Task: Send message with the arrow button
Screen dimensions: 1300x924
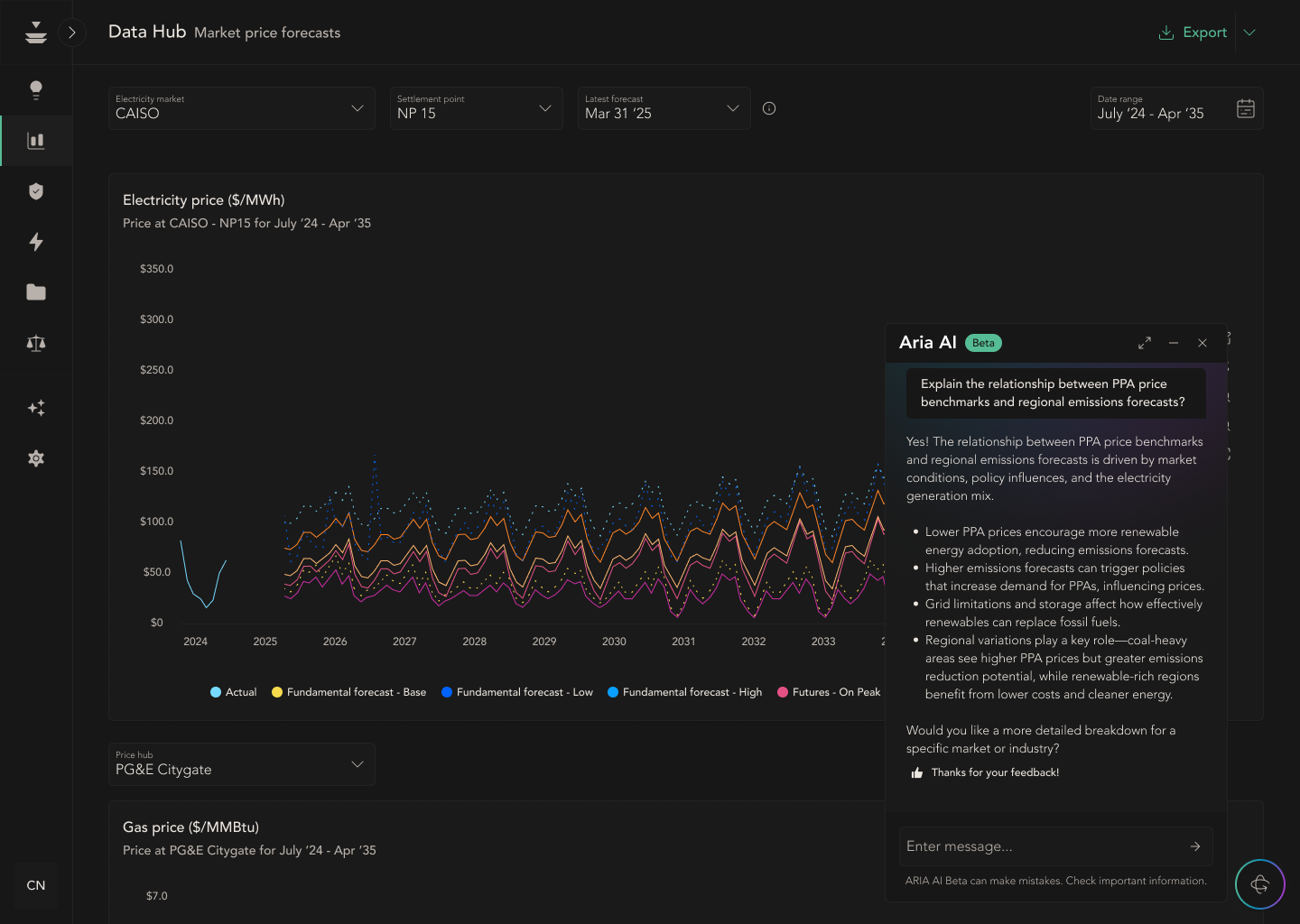Action: tap(1195, 846)
